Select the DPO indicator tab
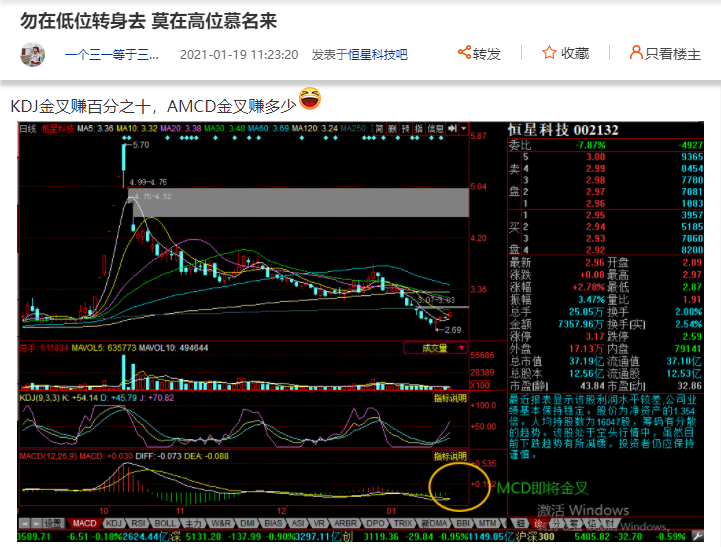 pos(375,523)
